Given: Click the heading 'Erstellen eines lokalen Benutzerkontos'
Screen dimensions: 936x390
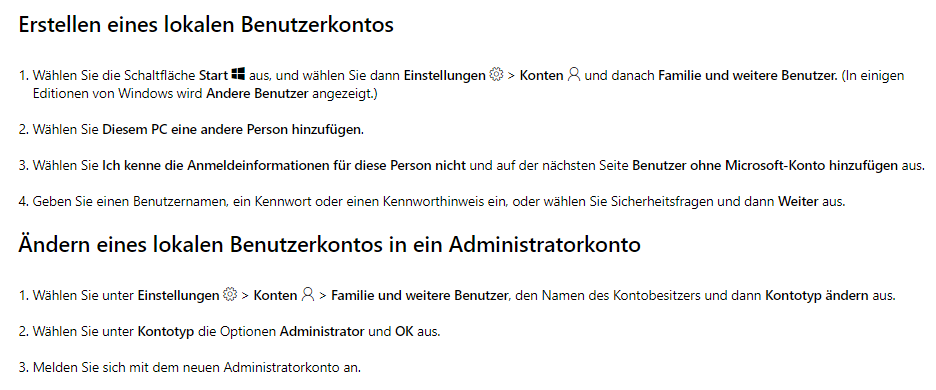Looking at the screenshot, I should coord(206,25).
